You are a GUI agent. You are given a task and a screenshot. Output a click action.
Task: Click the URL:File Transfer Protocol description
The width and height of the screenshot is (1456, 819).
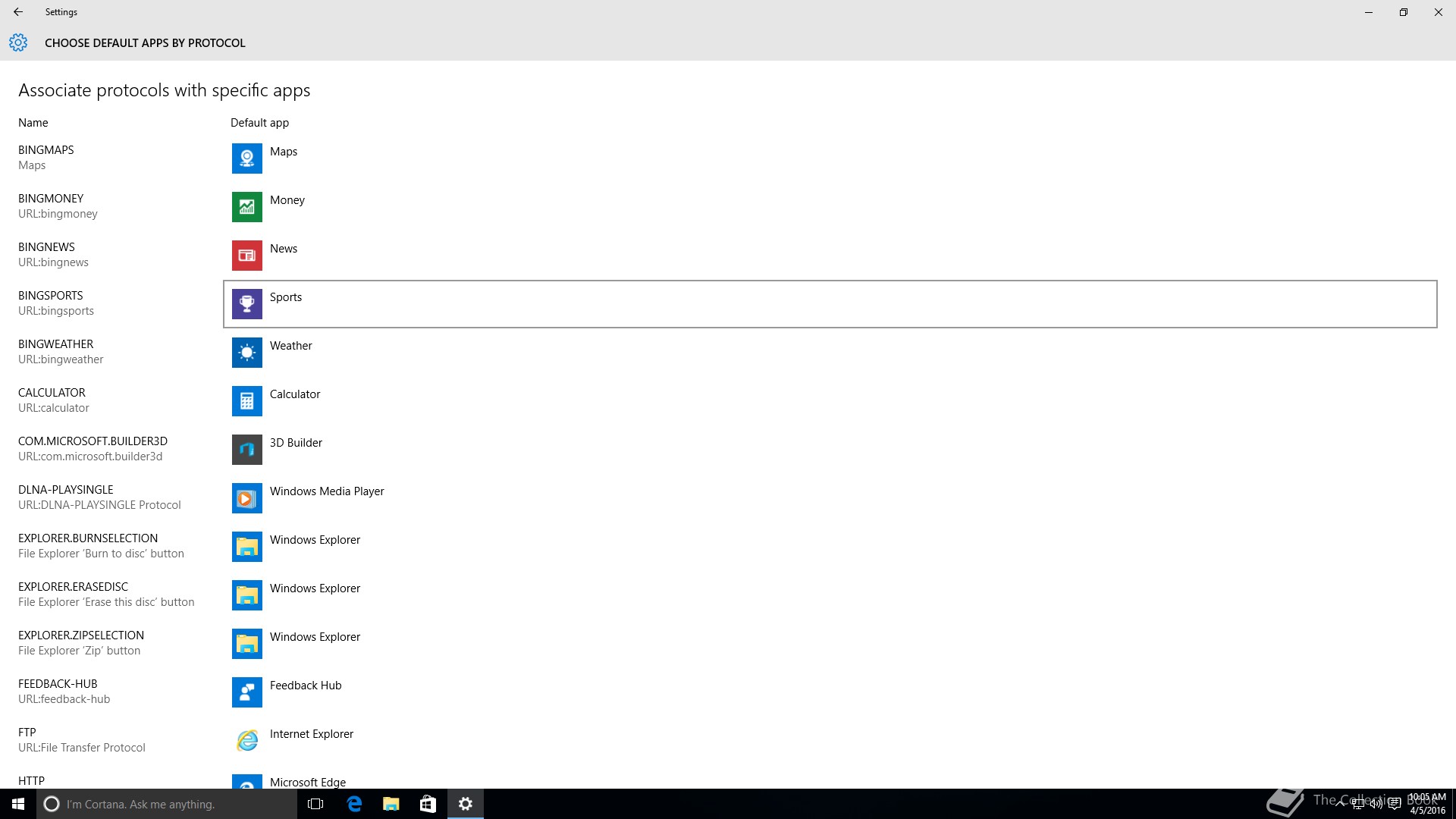point(82,748)
